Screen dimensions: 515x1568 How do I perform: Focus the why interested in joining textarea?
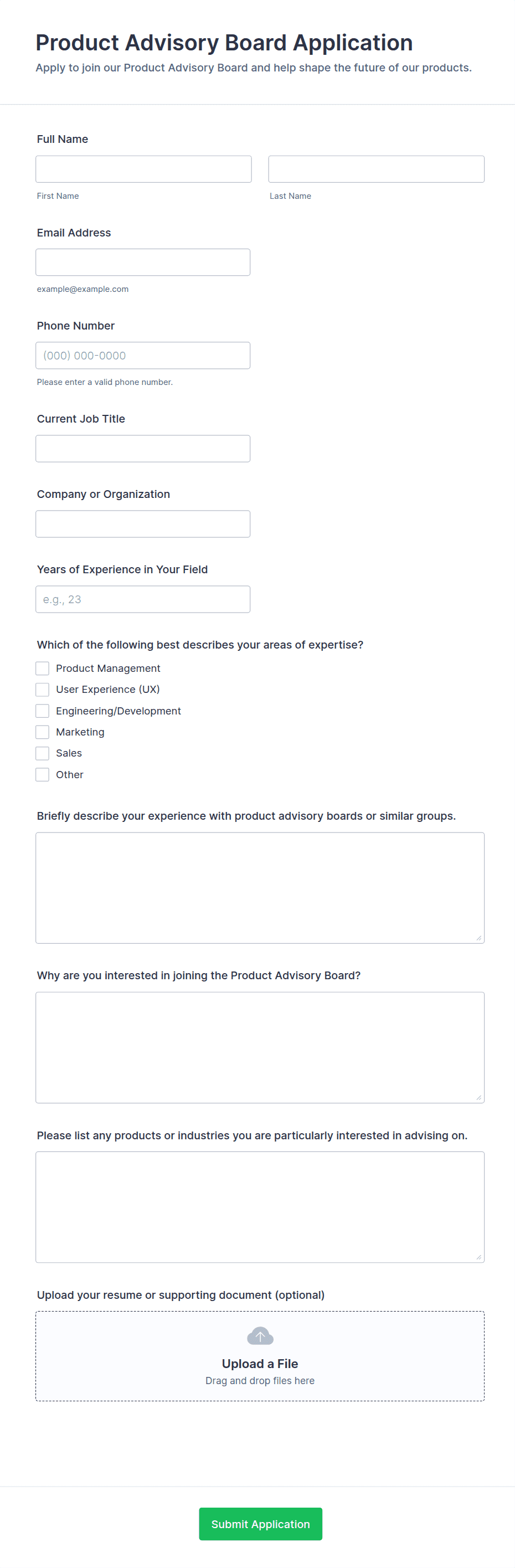coord(260,1047)
